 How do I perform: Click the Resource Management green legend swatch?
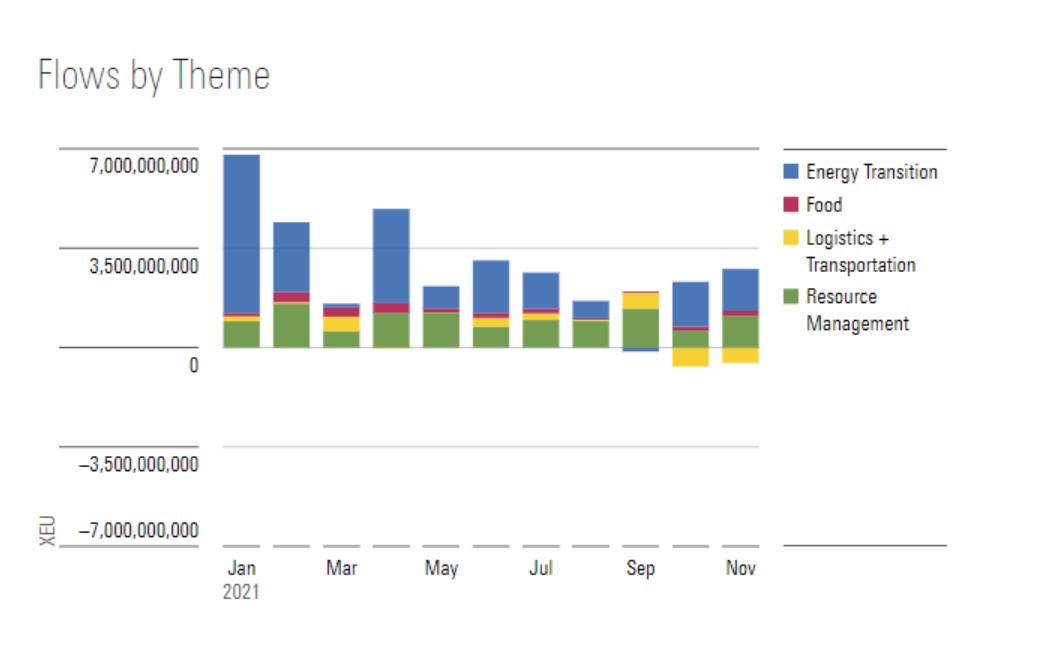(x=792, y=297)
